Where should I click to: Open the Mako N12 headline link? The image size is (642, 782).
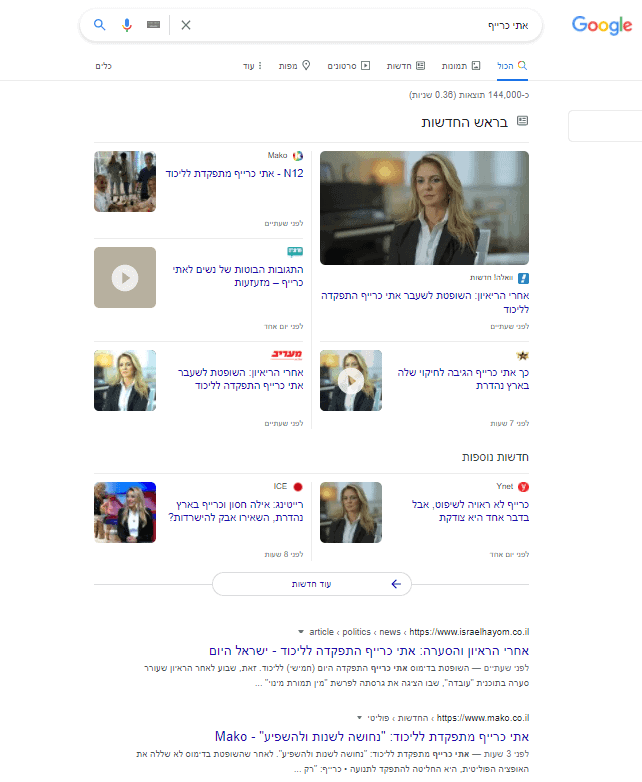click(x=234, y=174)
